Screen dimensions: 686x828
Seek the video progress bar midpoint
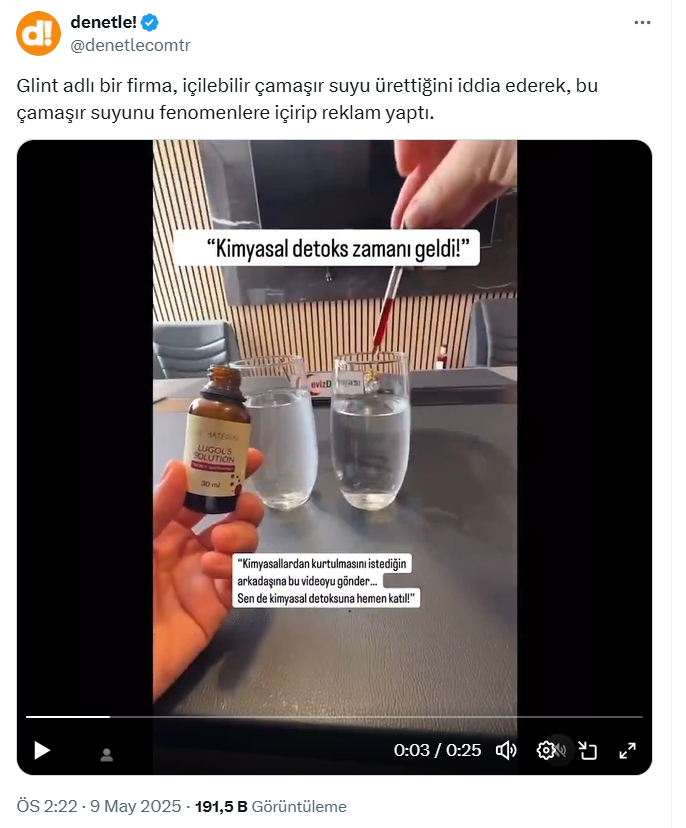334,717
